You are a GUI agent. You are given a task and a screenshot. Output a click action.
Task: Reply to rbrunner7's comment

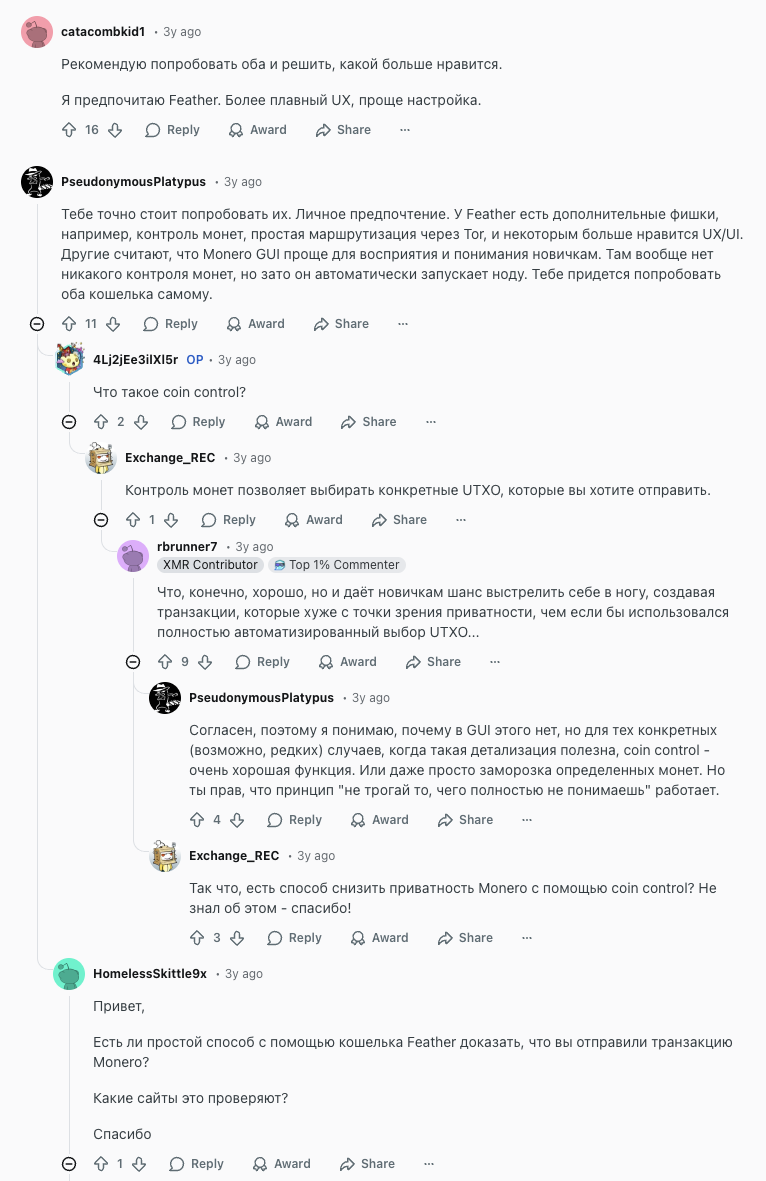coord(262,662)
